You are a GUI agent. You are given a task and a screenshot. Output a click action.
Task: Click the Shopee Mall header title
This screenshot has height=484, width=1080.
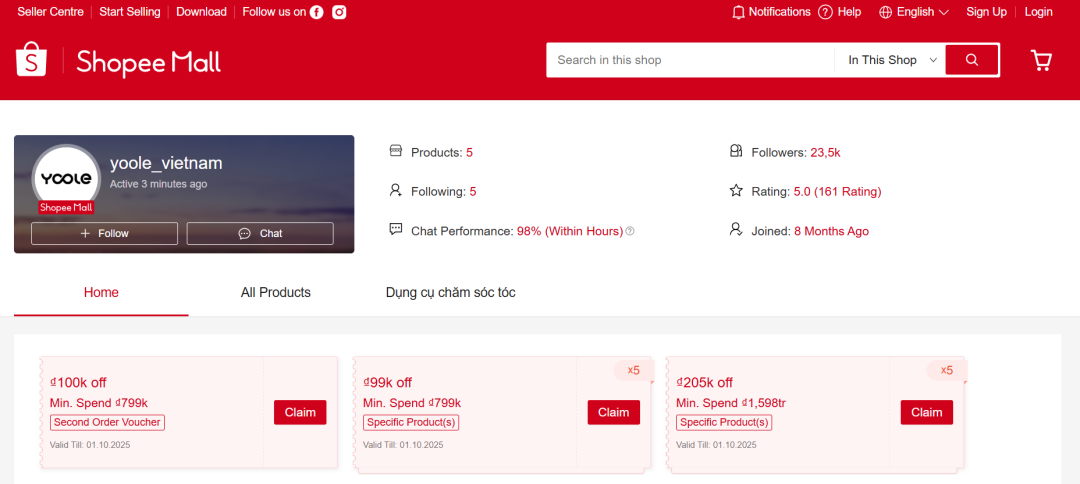click(149, 62)
